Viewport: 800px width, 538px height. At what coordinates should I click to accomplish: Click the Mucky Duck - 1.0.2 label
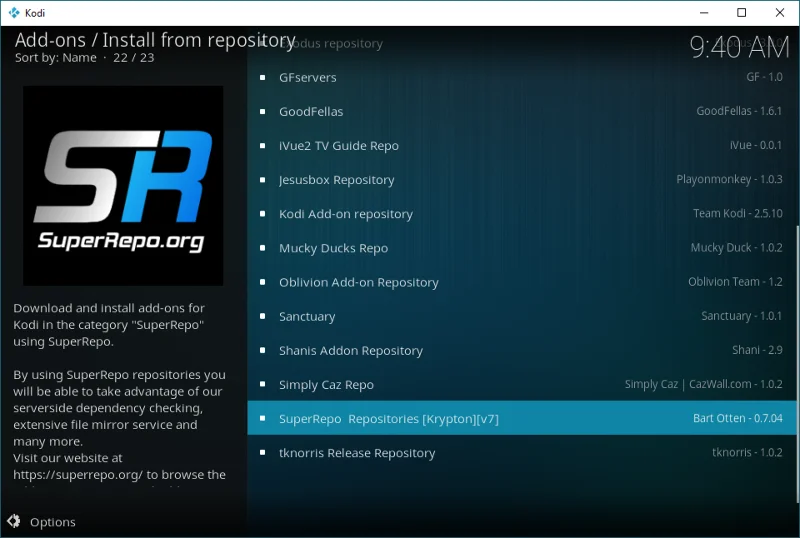pyautogui.click(x=736, y=248)
